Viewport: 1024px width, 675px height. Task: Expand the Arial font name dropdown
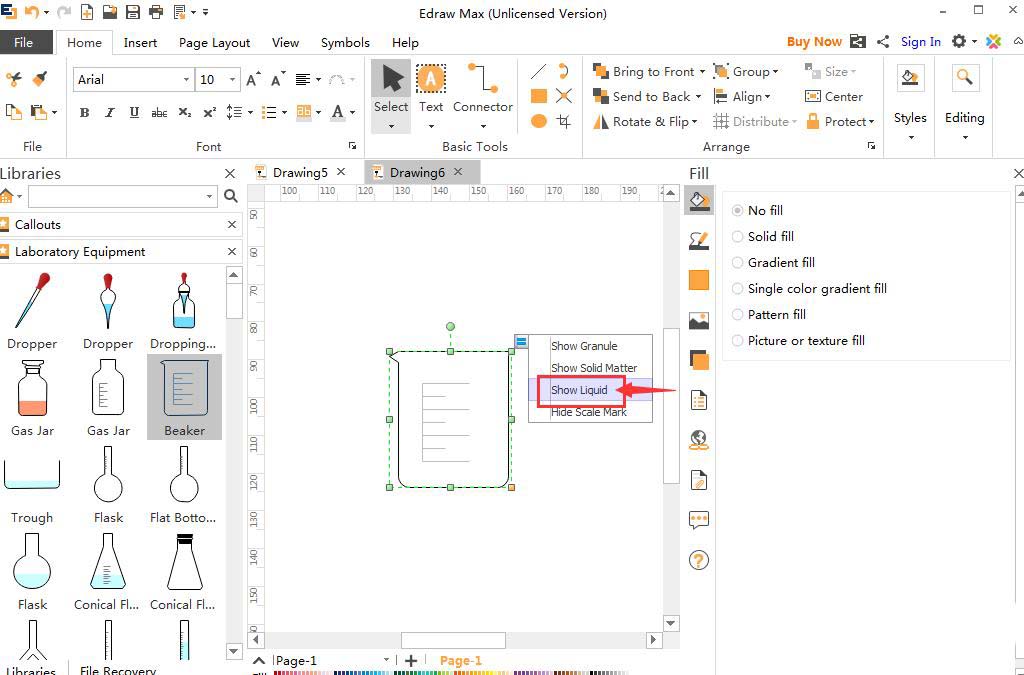(186, 80)
